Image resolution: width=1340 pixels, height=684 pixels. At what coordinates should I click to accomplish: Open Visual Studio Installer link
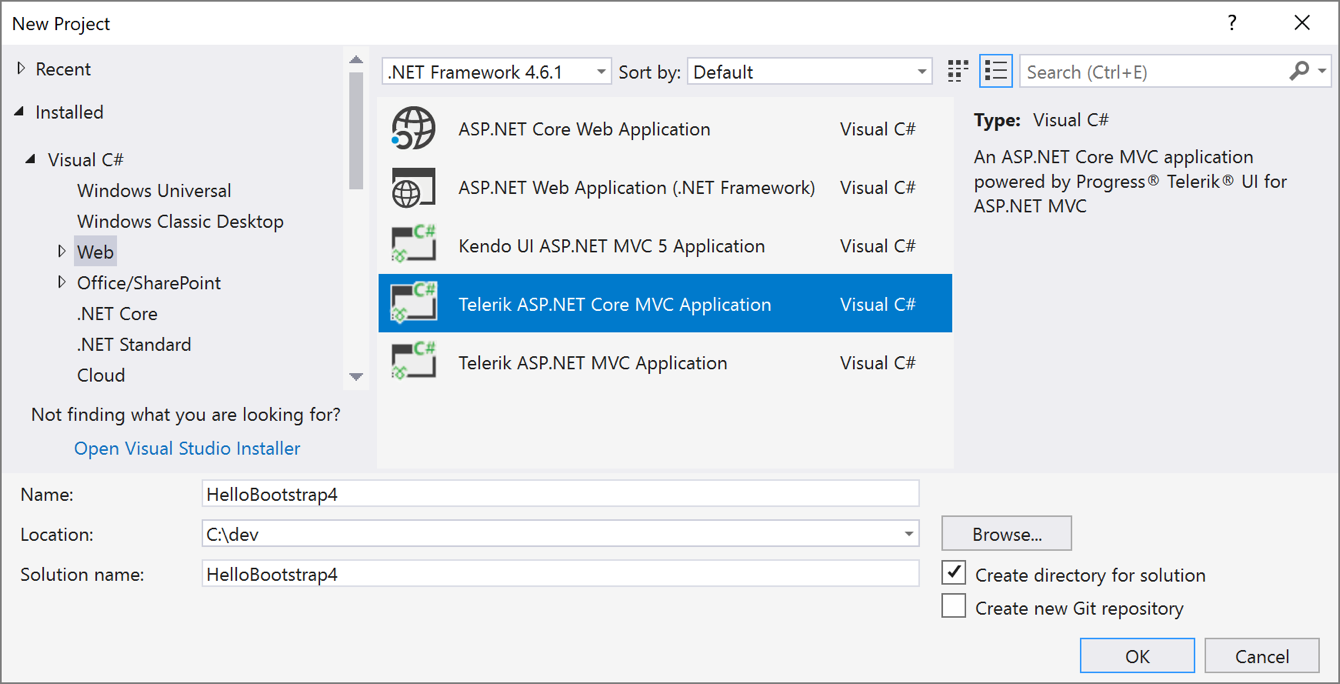pos(187,448)
